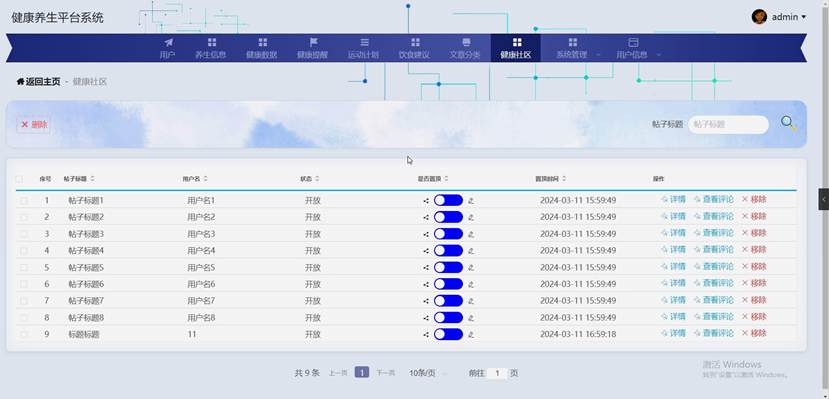The width and height of the screenshot is (829, 399).
Task: Click the search magnifier icon
Action: 788,124
